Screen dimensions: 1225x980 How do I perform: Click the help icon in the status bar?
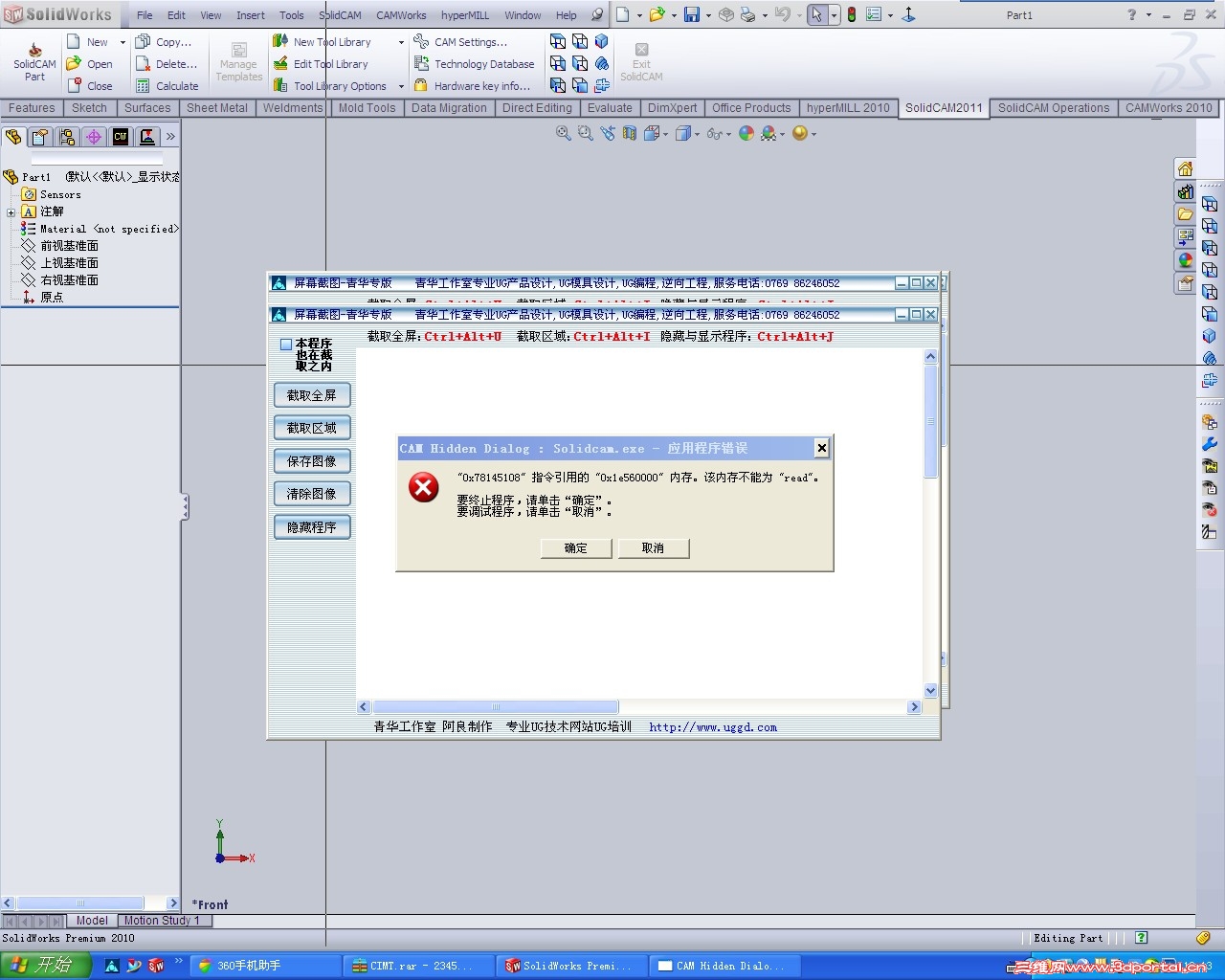click(x=1141, y=938)
